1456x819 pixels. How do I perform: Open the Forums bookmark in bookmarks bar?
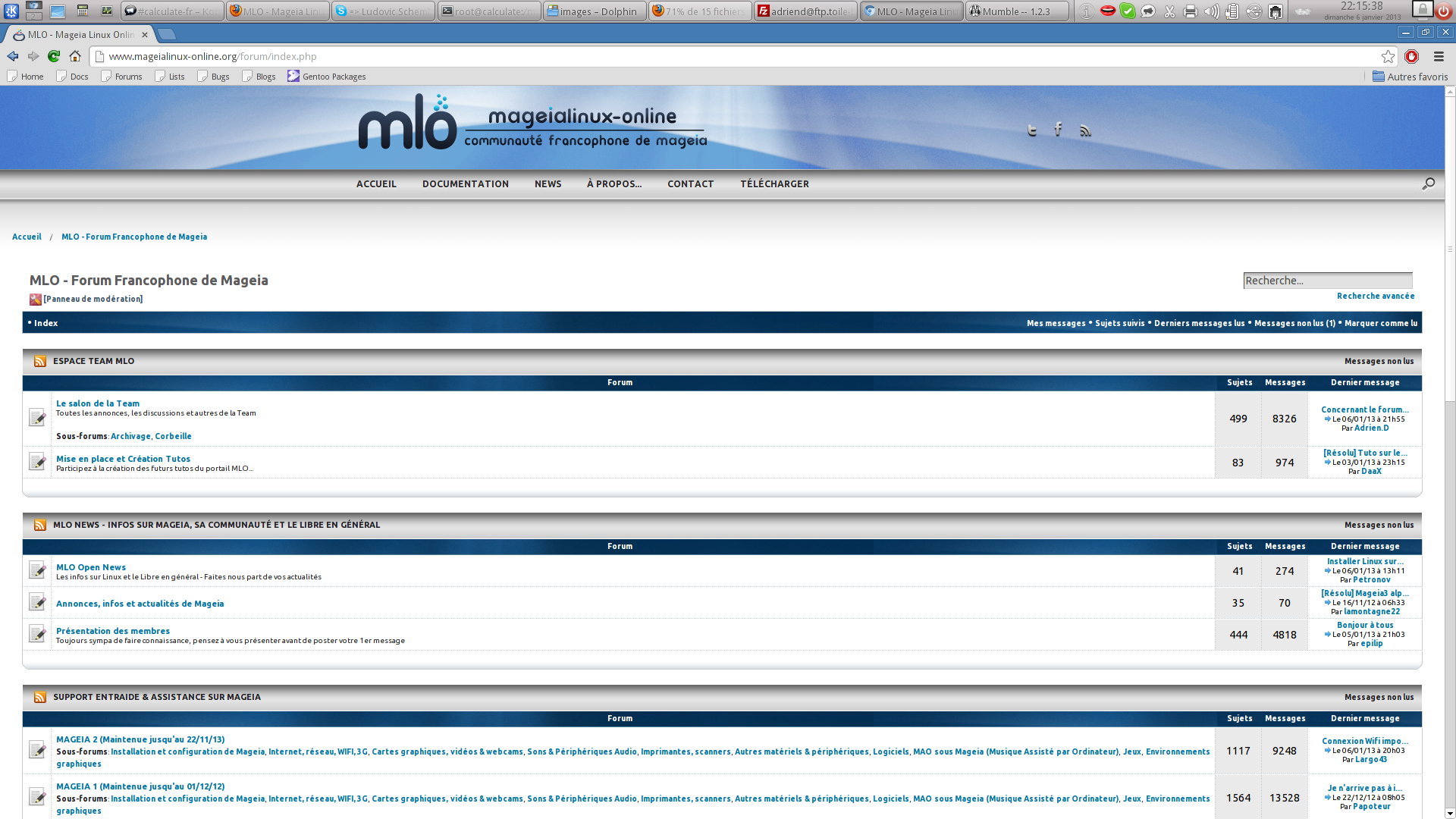click(121, 77)
